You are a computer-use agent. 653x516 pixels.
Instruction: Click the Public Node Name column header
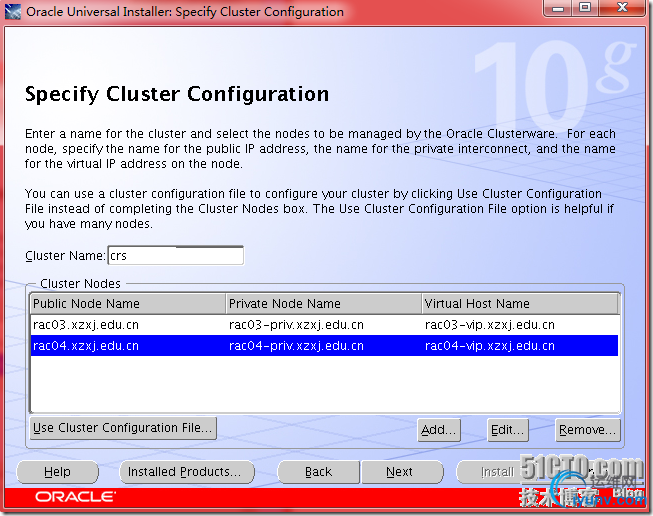pyautogui.click(x=128, y=304)
